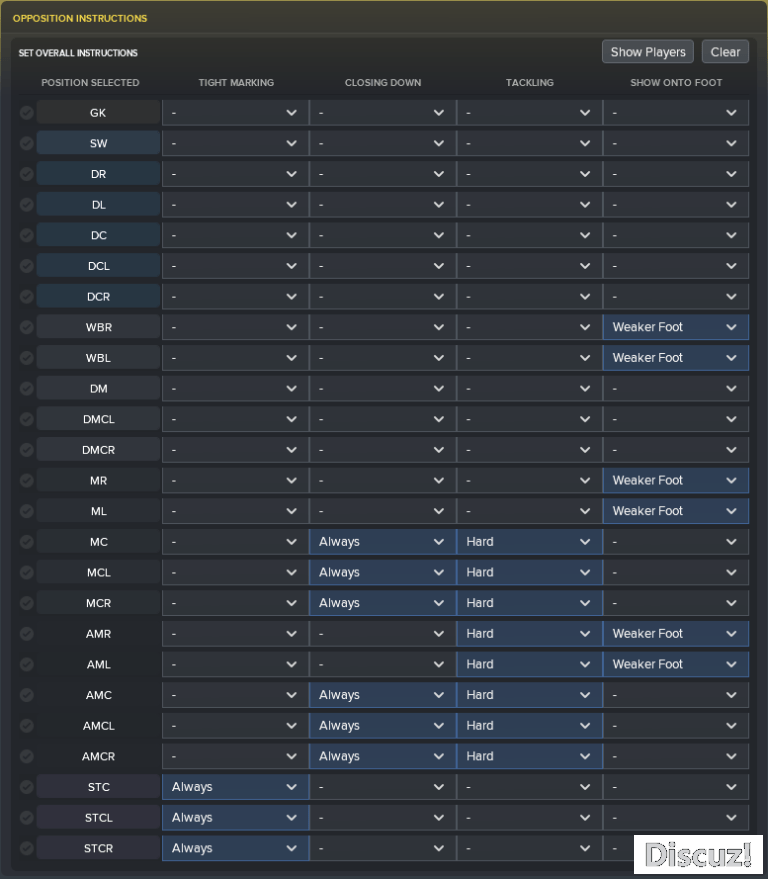
Task: Open Always closing down dropdown for AMC
Action: 382,695
